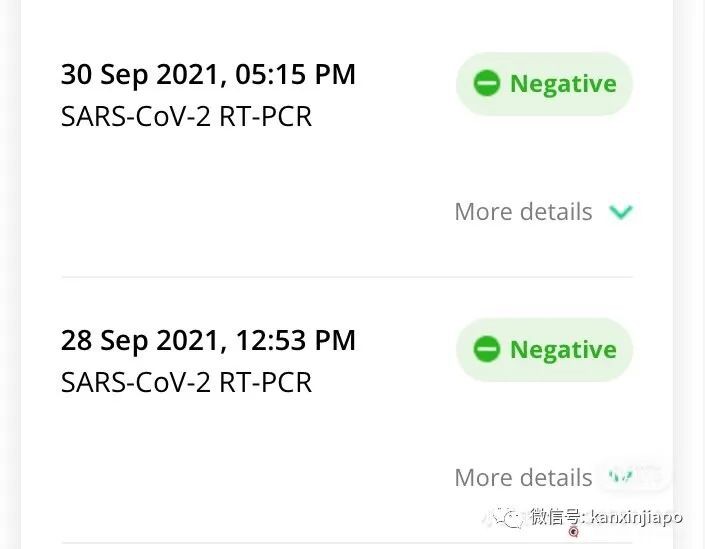Screen dimensions: 705x549
Task: Click blank space left of the 30 Sep More details
Action: pos(250,212)
